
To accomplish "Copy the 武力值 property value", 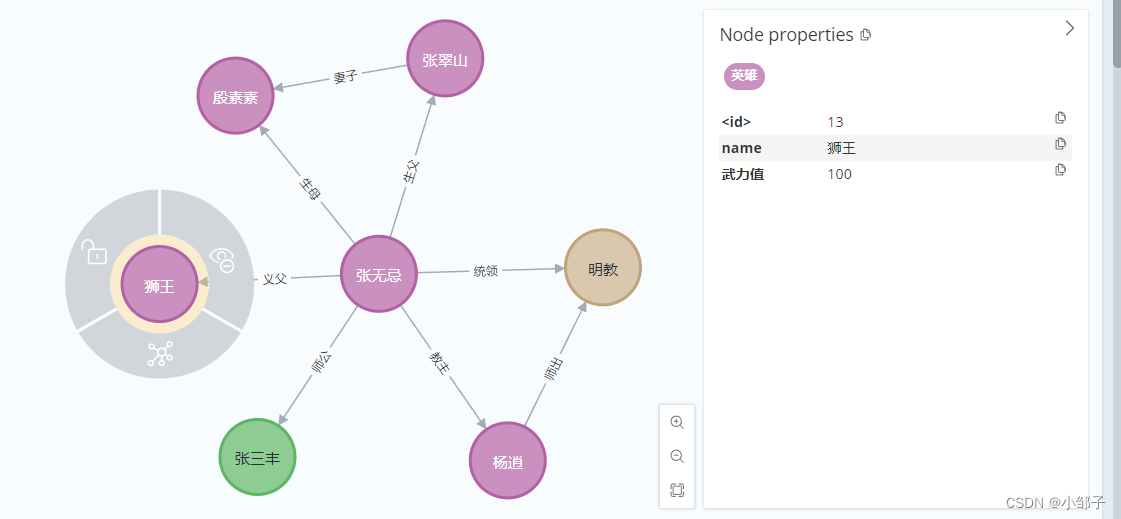I will pos(1060,170).
